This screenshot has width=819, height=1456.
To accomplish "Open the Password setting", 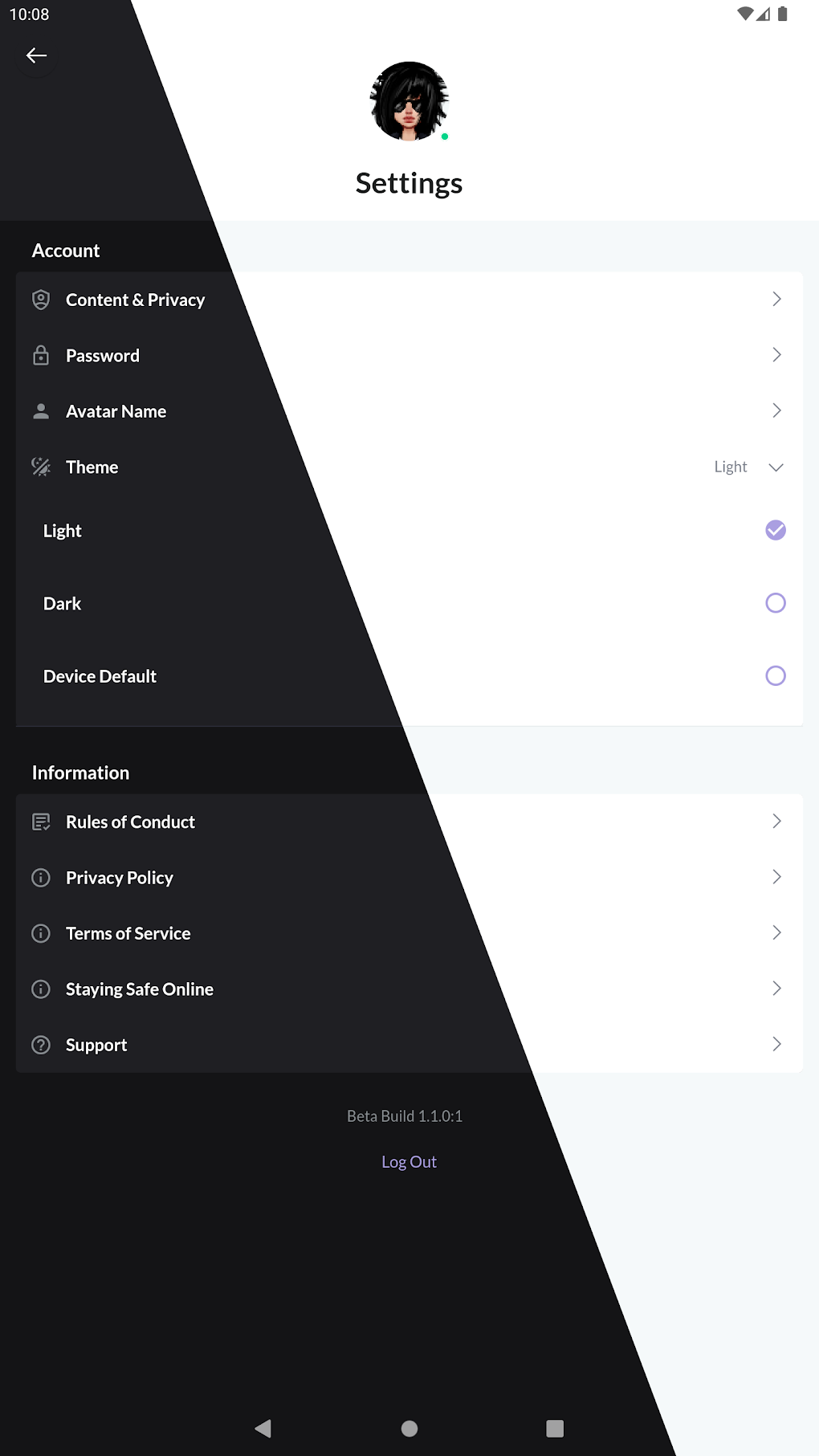I will [103, 356].
